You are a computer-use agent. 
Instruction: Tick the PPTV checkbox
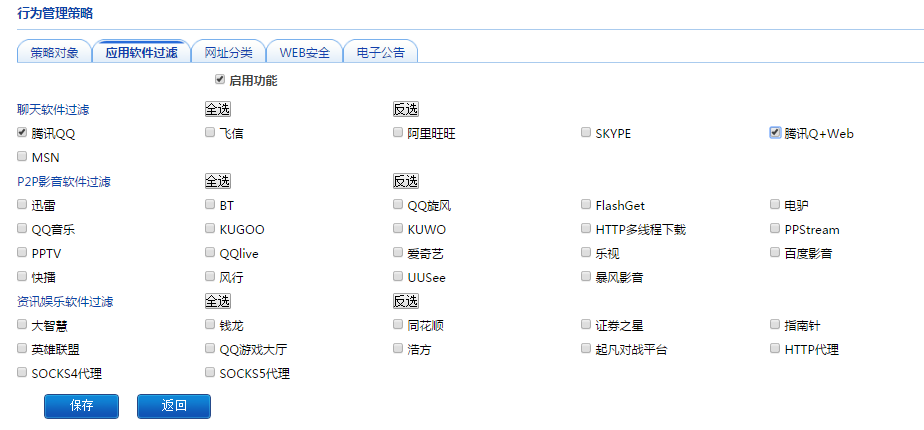[22, 252]
